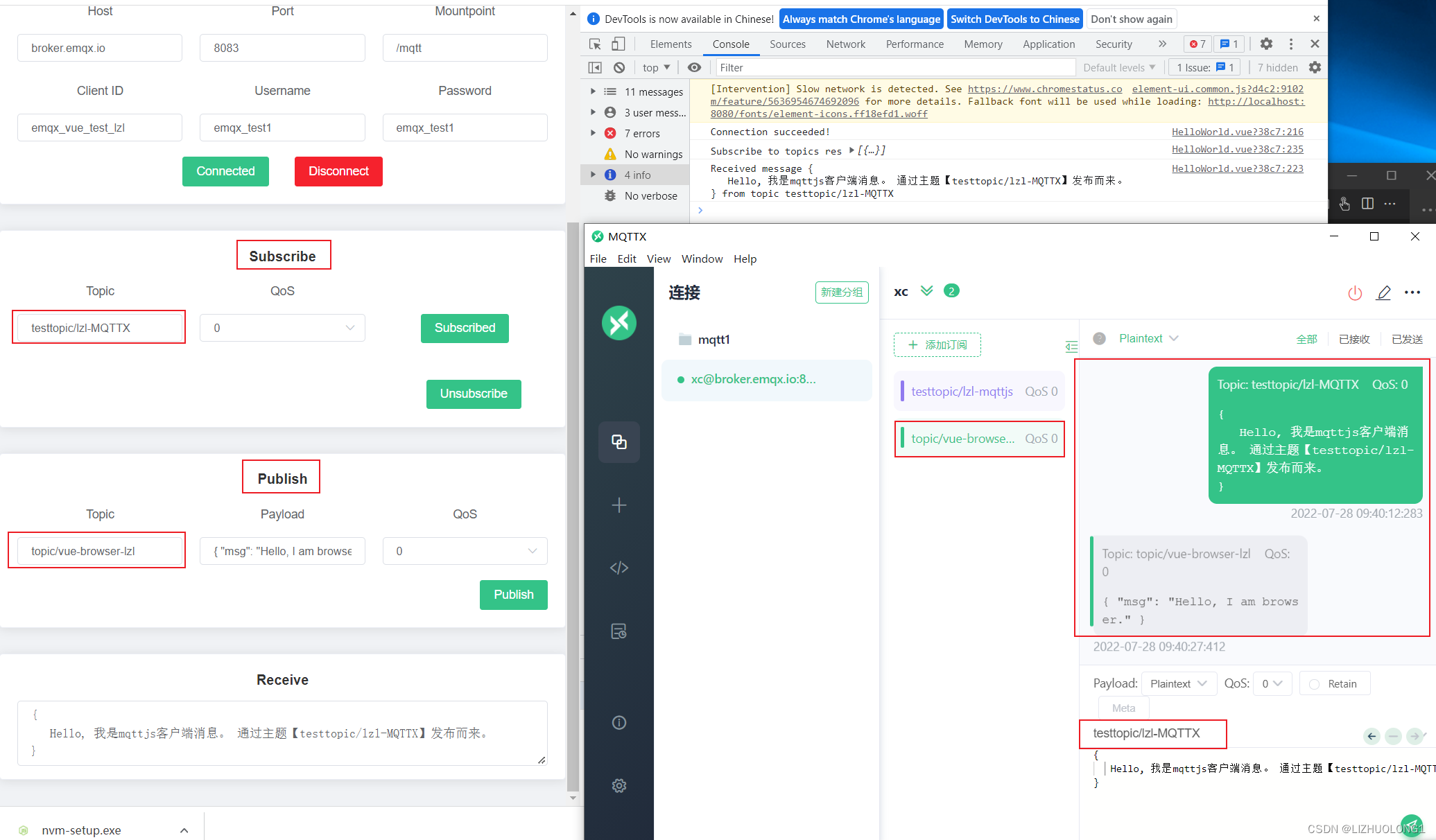This screenshot has width=1436, height=840.
Task: Click DevTools inspect element icon
Action: (595, 44)
